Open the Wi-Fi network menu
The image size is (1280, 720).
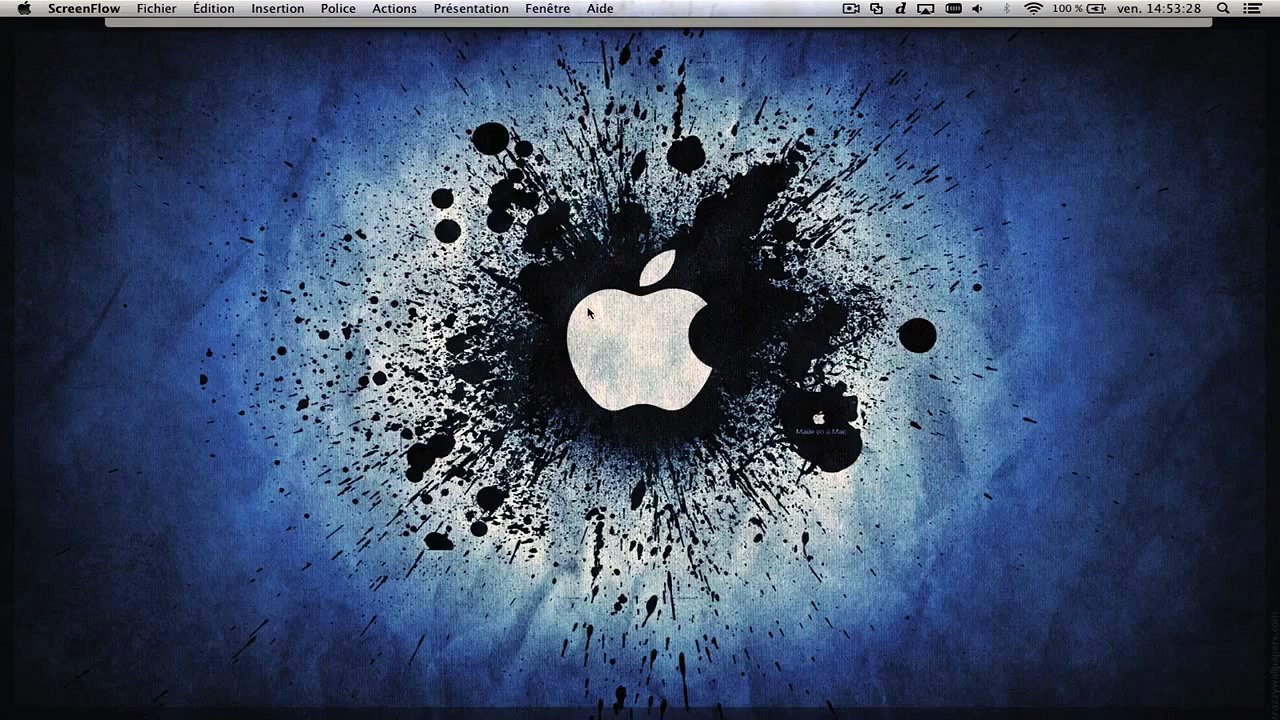pos(1033,8)
